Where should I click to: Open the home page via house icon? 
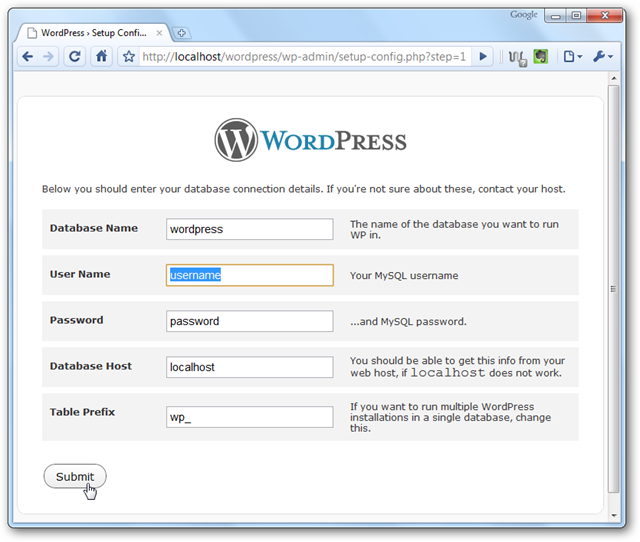[x=101, y=56]
